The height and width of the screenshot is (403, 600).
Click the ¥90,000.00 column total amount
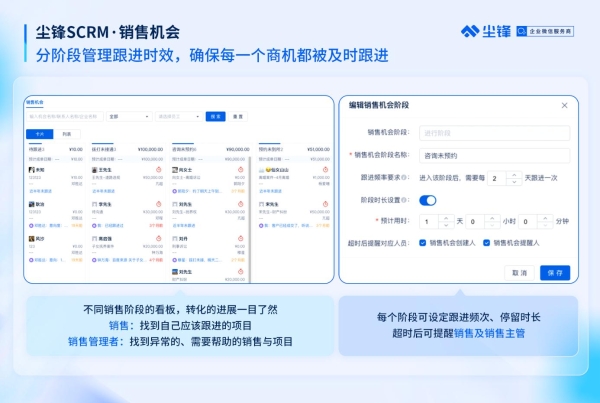tap(238, 149)
